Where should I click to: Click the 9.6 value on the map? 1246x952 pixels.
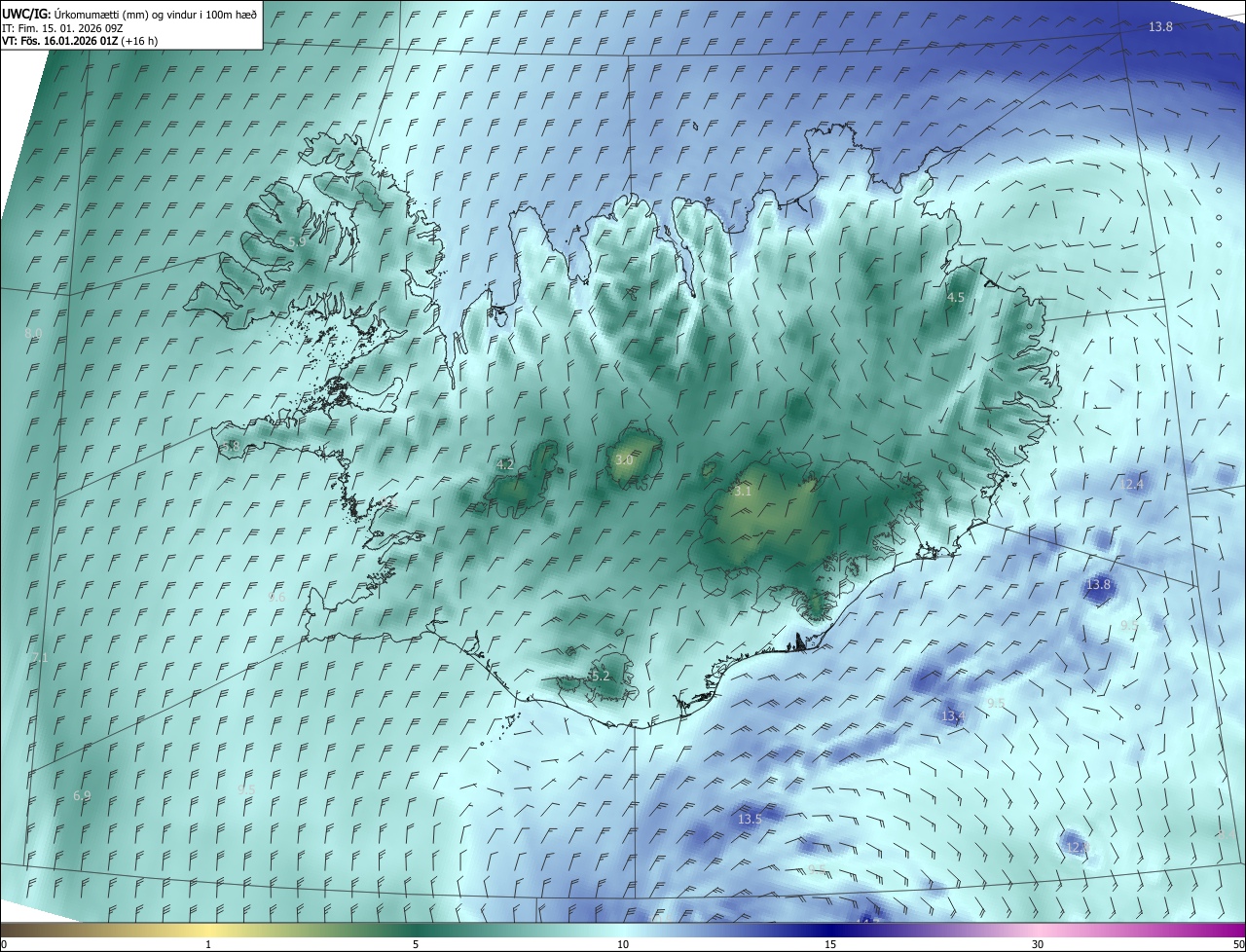click(277, 598)
